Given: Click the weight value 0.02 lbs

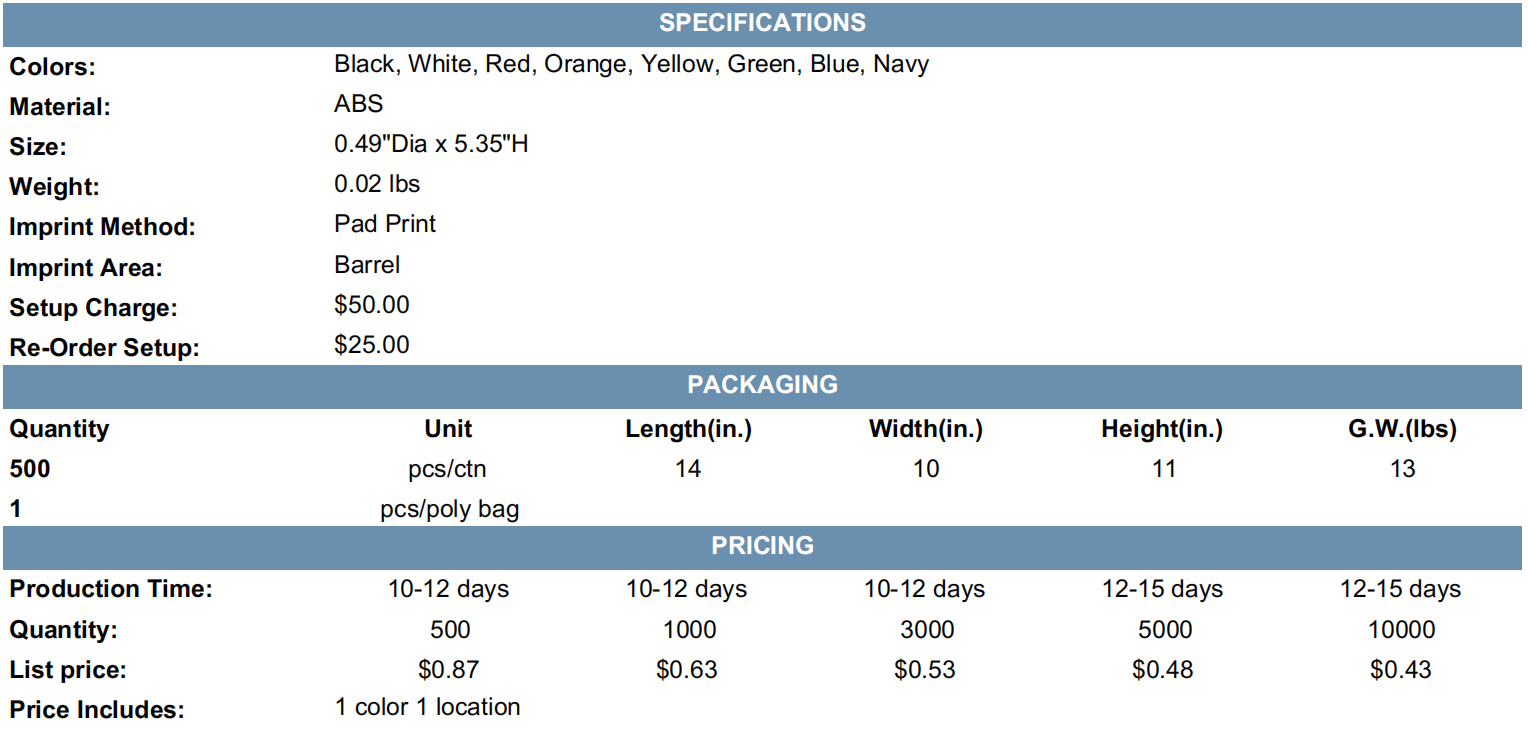Looking at the screenshot, I should pyautogui.click(x=377, y=184).
